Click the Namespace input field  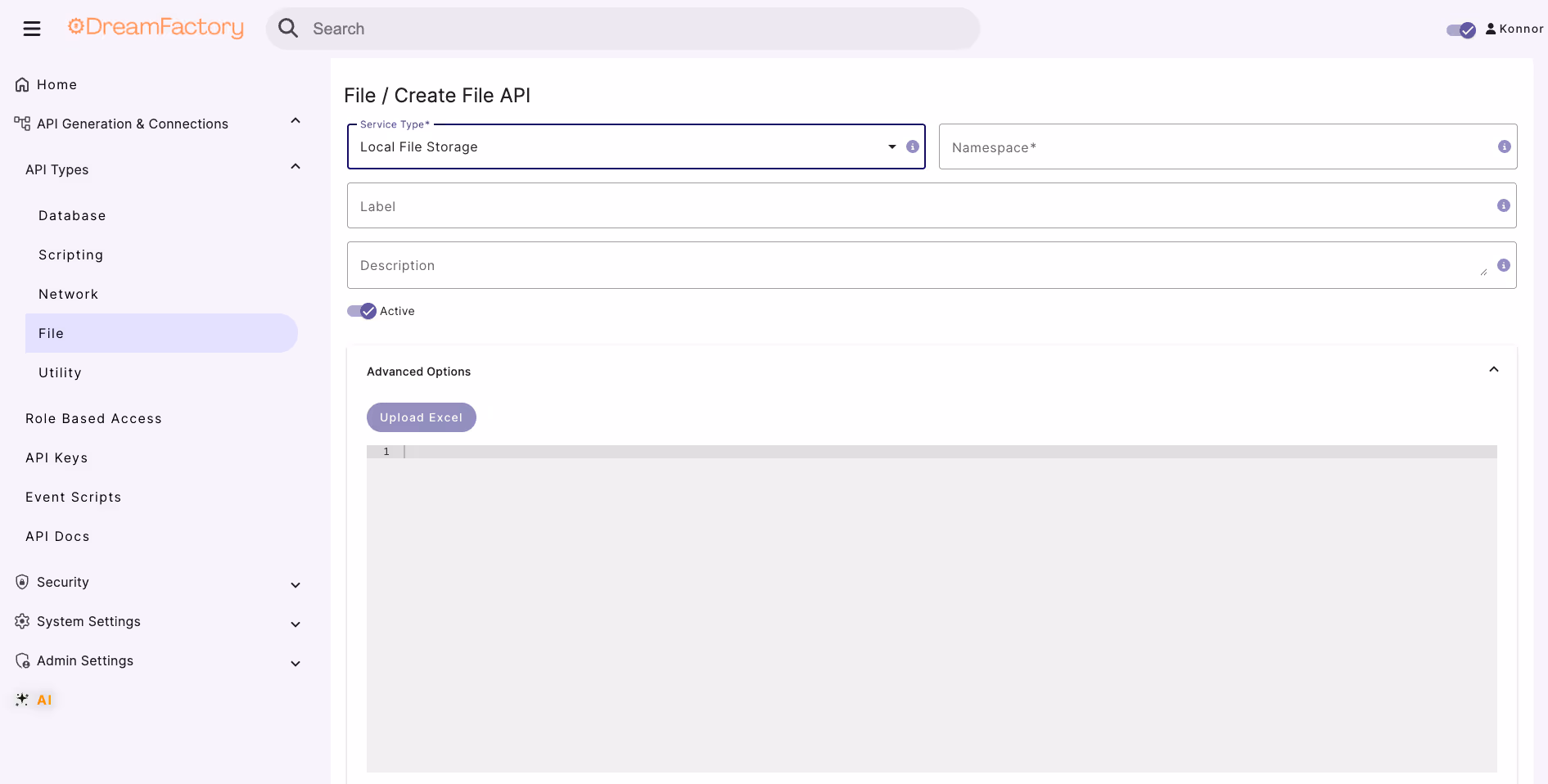point(1227,146)
